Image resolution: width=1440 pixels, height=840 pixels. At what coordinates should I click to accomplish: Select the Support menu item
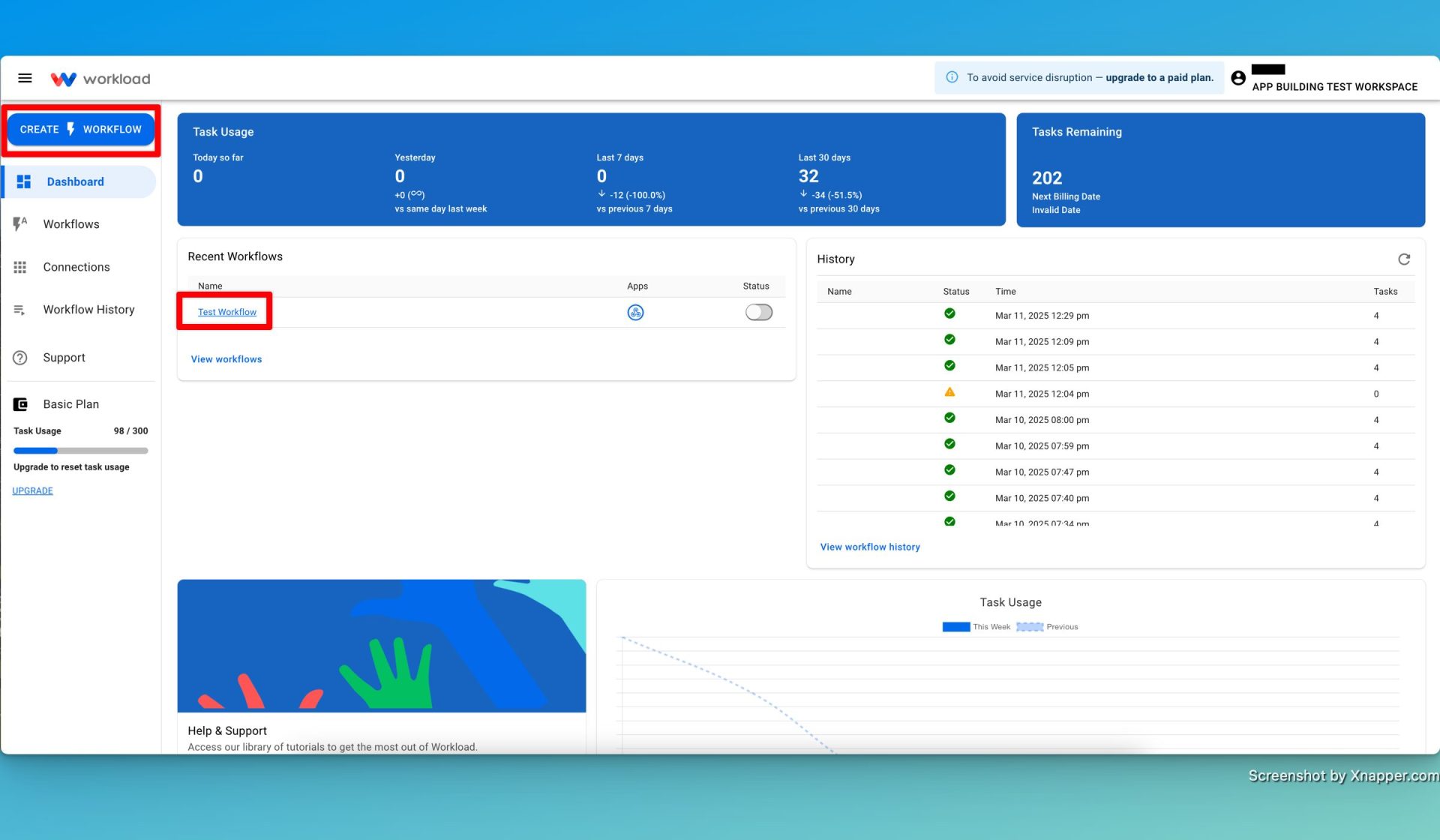[63, 358]
